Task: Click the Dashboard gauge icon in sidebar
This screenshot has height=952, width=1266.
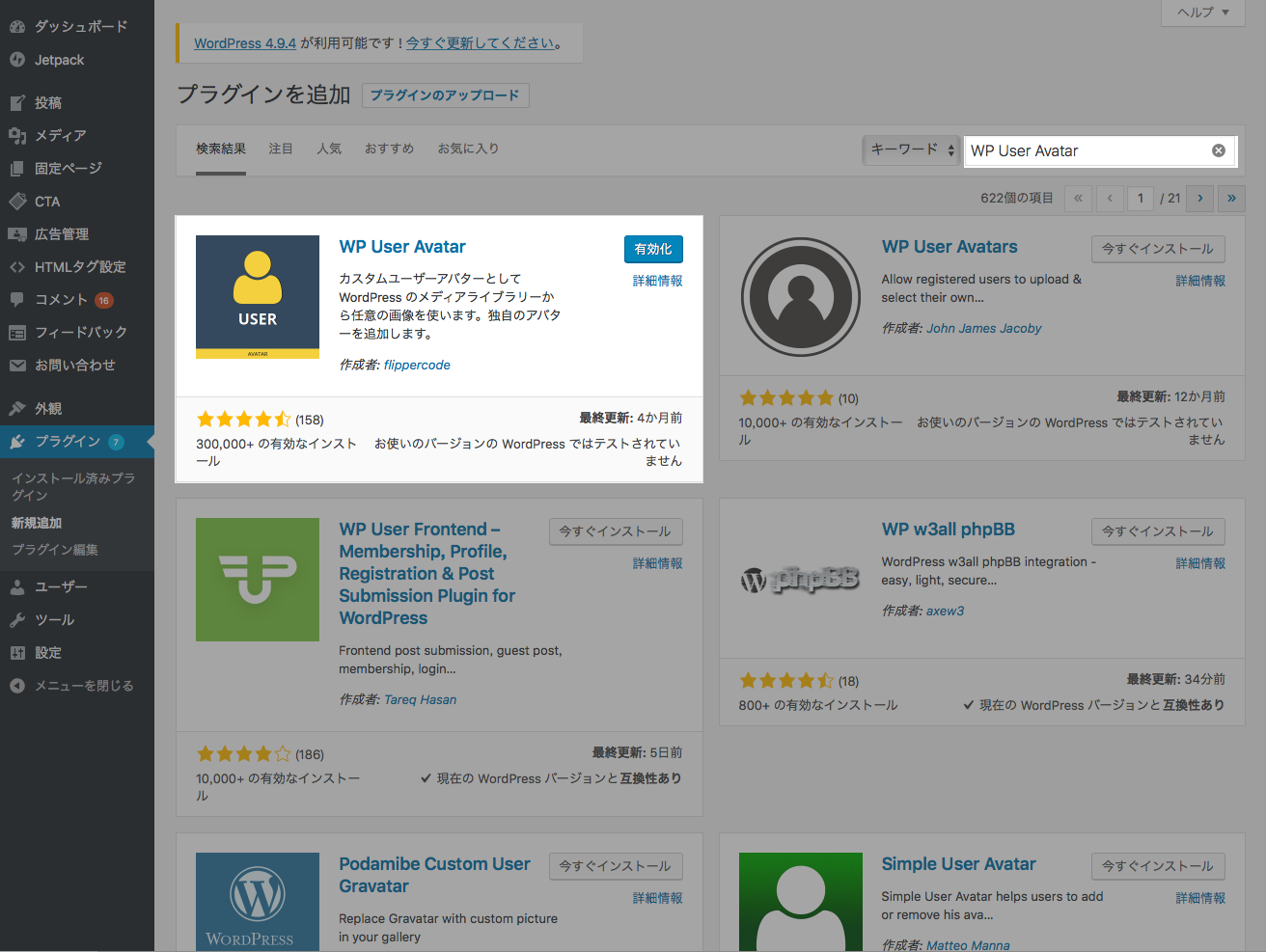Action: [17, 27]
